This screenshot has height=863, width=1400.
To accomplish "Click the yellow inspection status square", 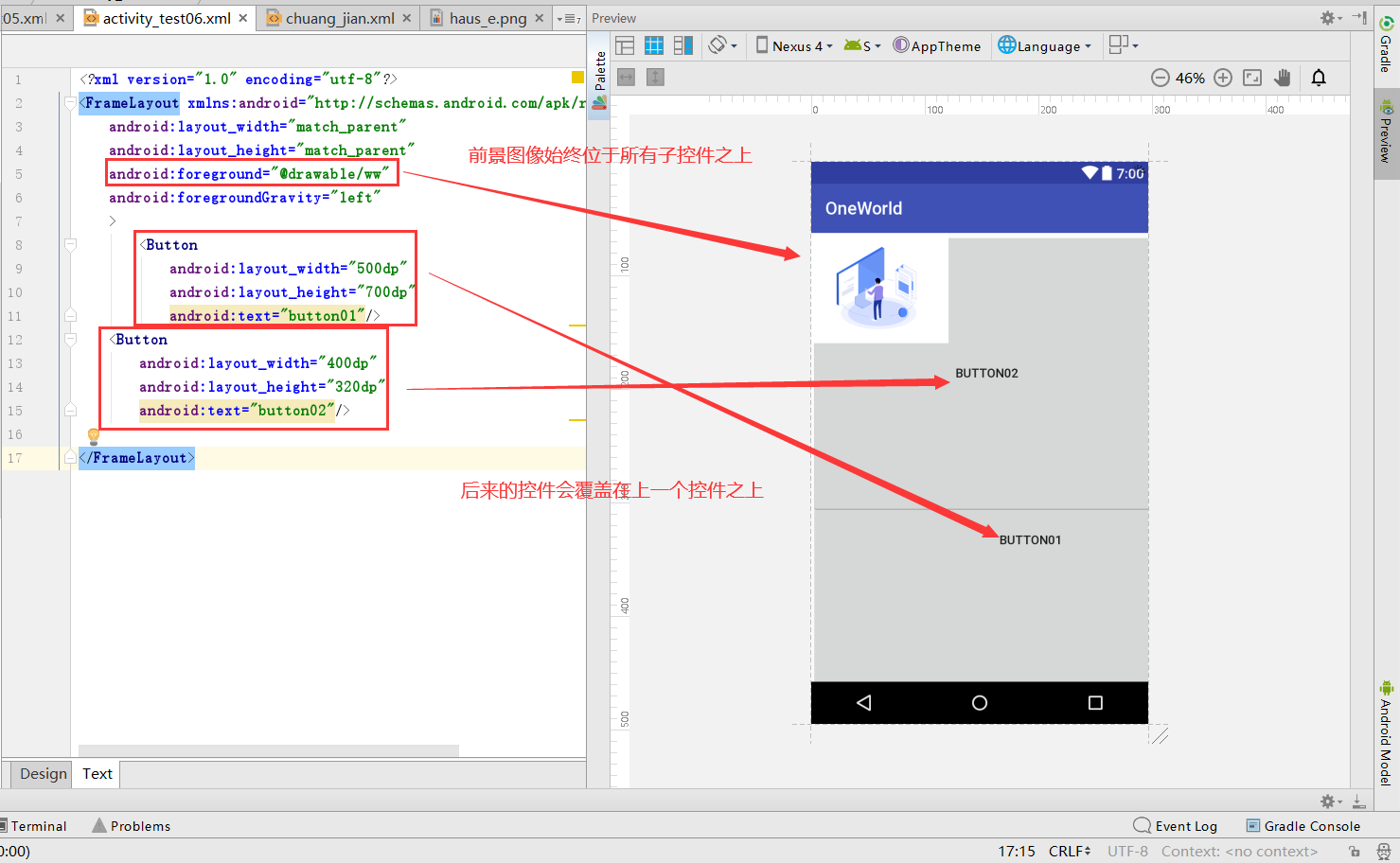I will coord(577,77).
